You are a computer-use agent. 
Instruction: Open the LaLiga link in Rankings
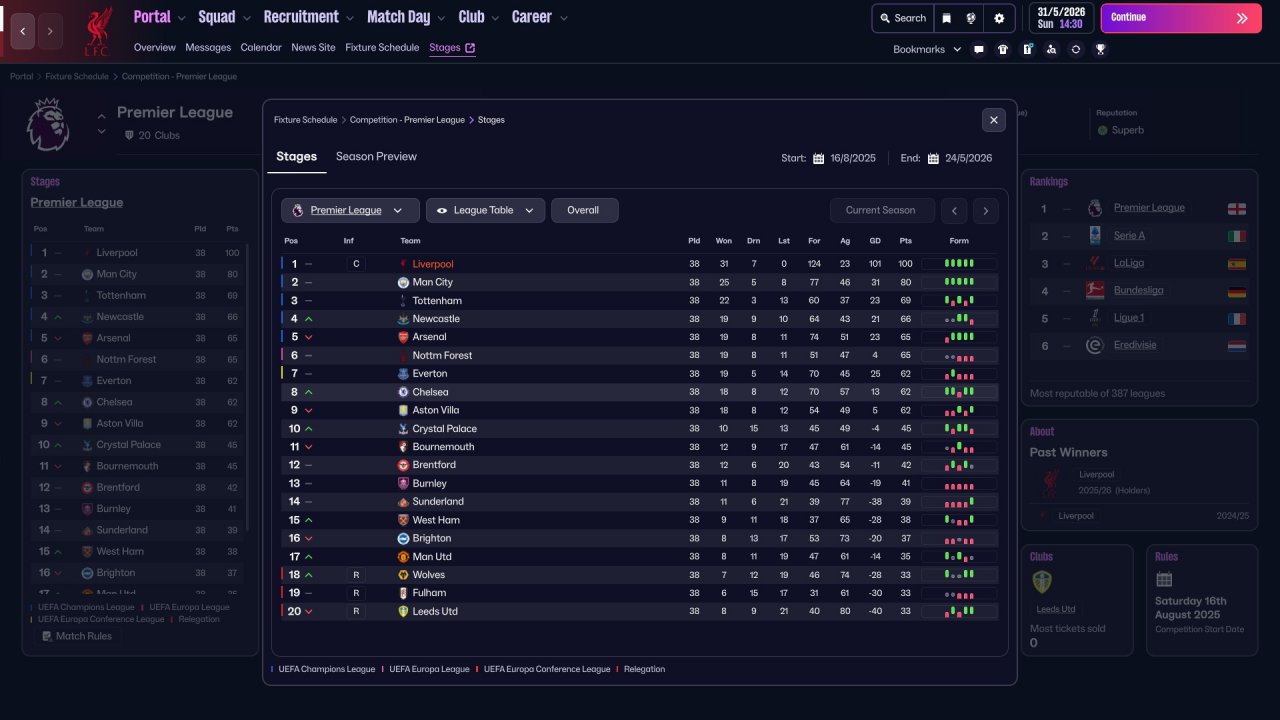(x=1129, y=263)
